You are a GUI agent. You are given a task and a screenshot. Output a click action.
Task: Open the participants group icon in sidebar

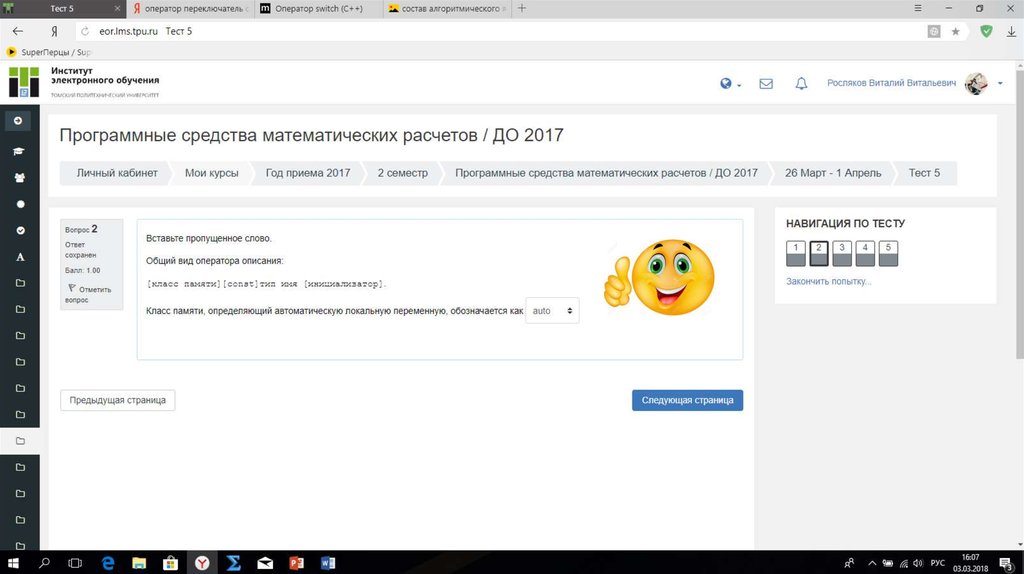click(20, 178)
